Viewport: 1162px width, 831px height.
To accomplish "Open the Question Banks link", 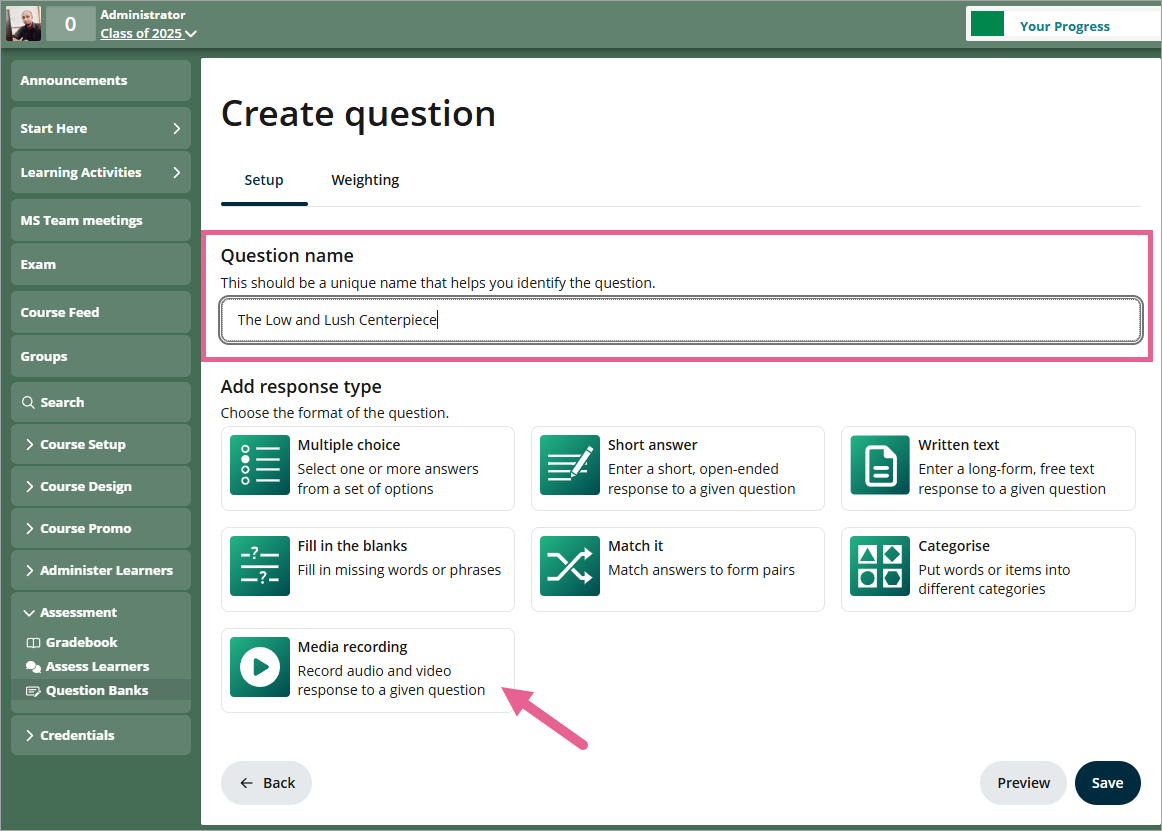I will tap(97, 690).
